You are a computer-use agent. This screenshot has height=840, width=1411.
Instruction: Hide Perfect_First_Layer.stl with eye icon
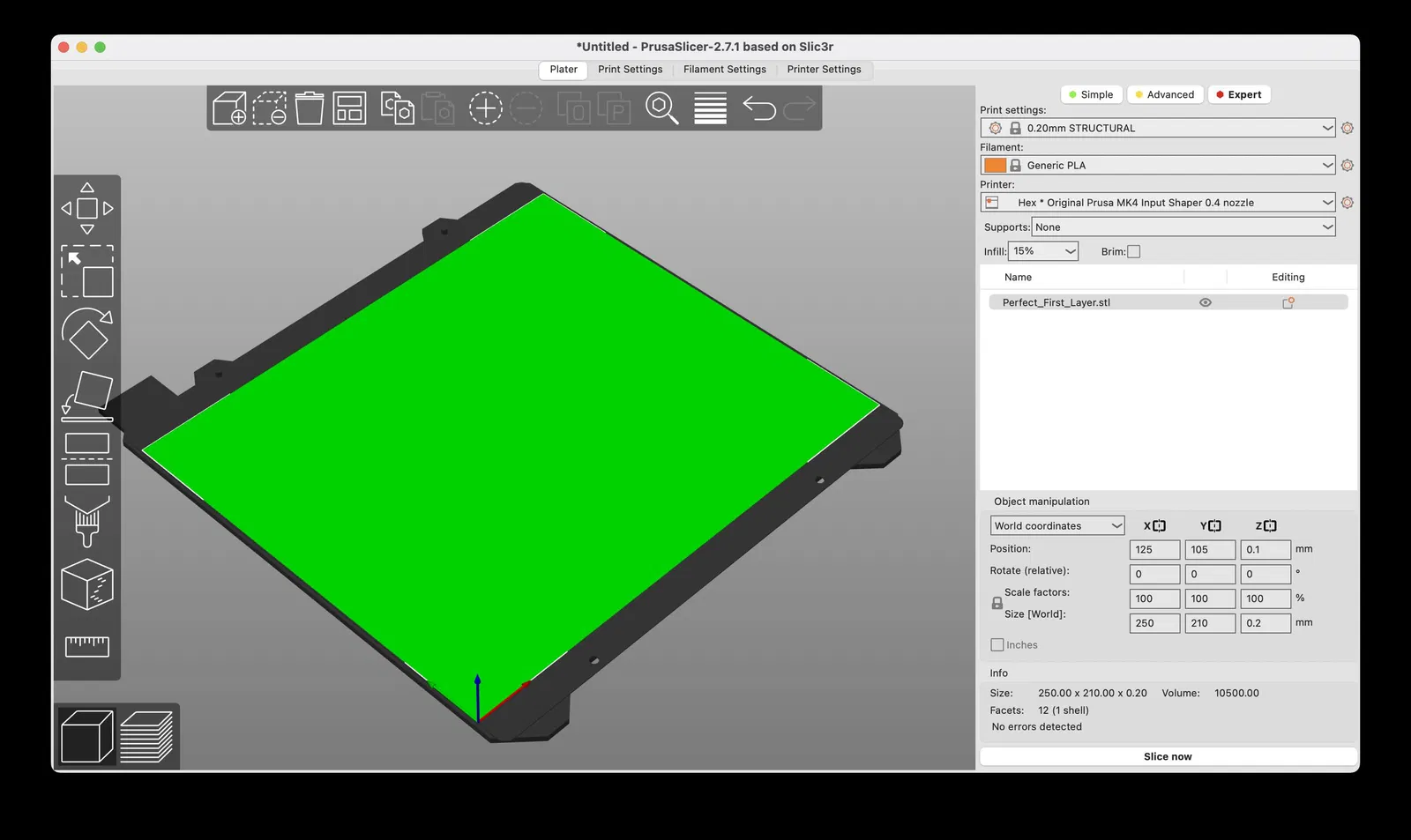coord(1206,302)
